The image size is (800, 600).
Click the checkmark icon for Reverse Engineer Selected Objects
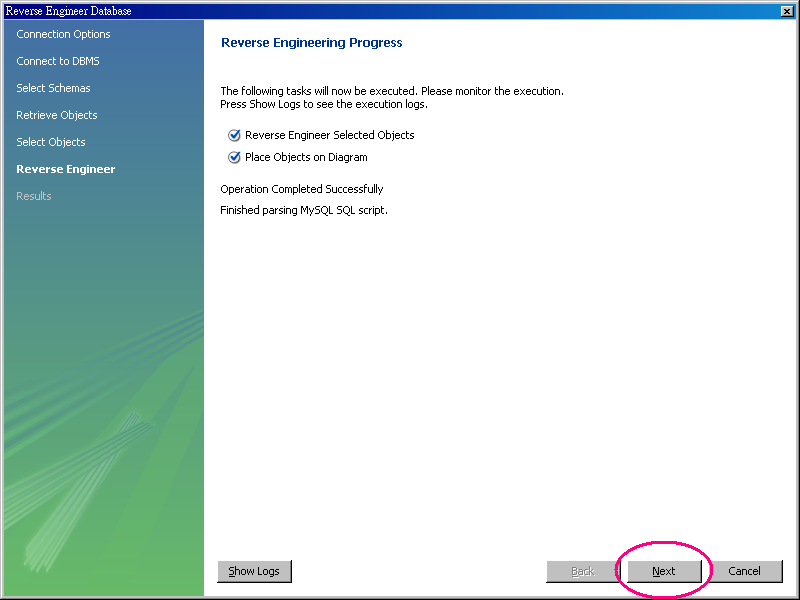click(x=234, y=135)
